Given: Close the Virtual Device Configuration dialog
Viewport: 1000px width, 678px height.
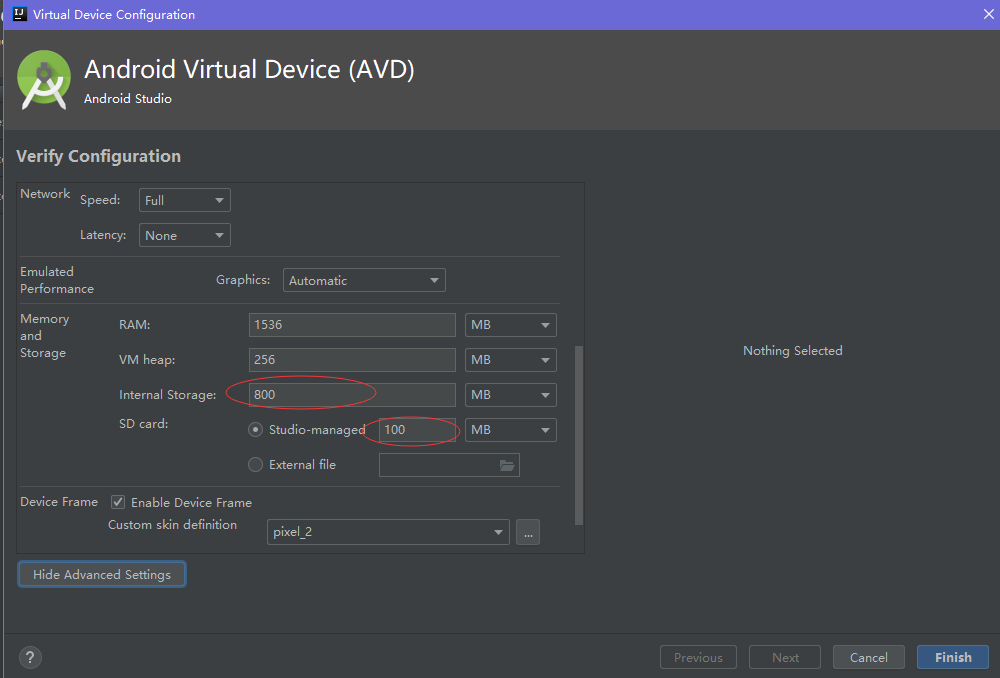Looking at the screenshot, I should [x=988, y=14].
